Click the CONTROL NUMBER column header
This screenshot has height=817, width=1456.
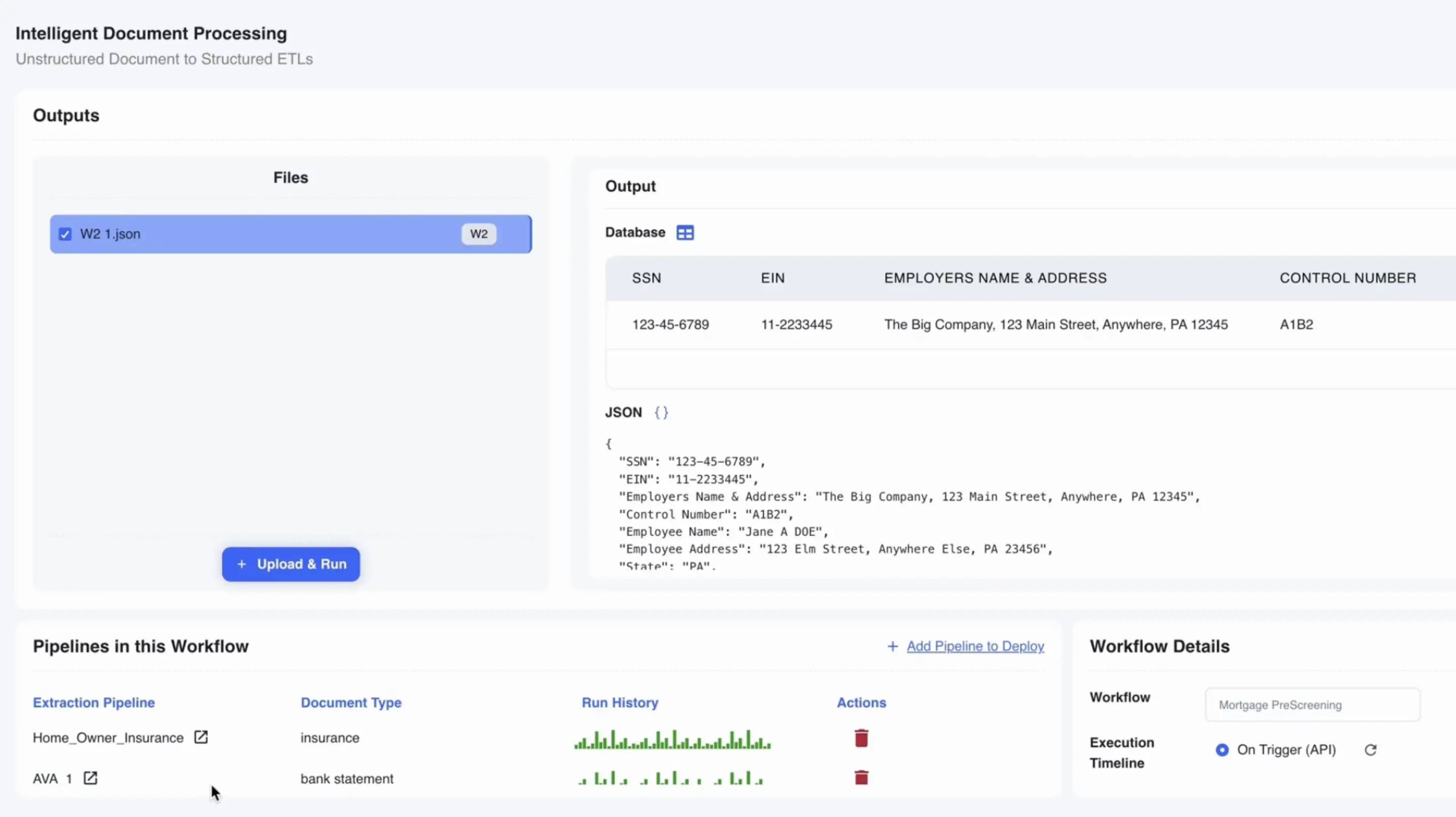[x=1348, y=278]
